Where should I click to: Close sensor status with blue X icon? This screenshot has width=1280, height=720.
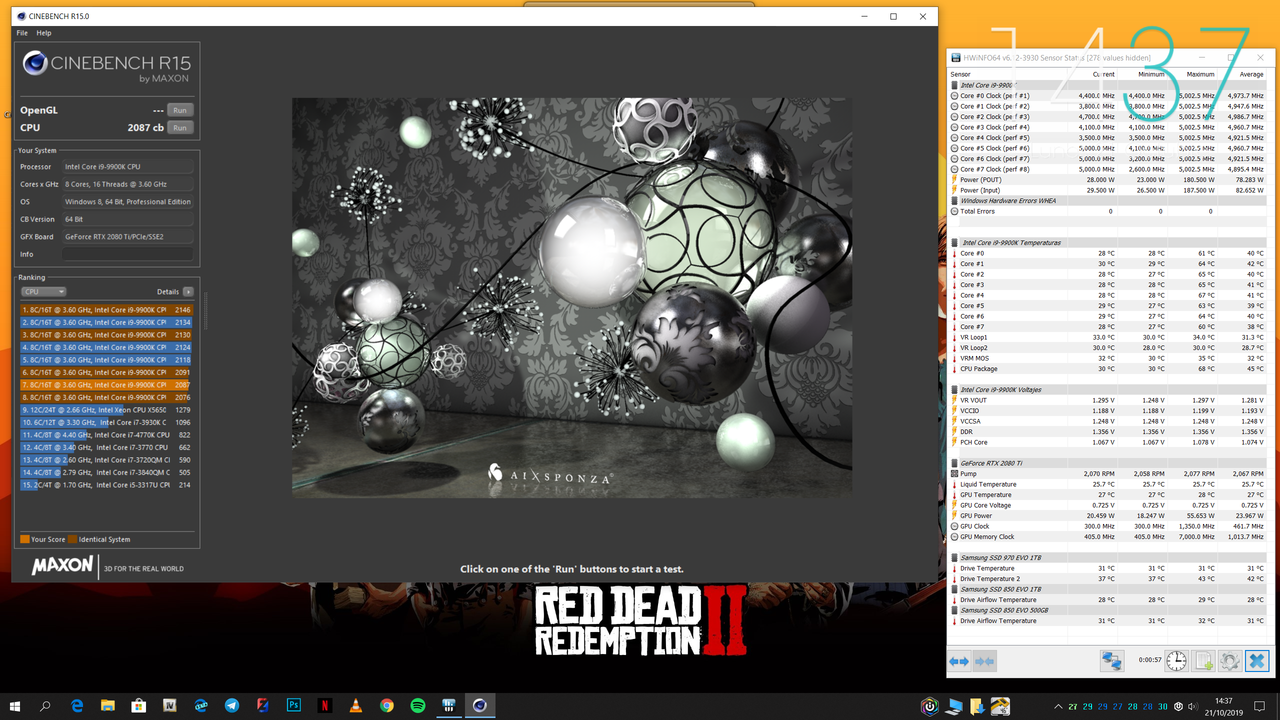coord(1257,660)
